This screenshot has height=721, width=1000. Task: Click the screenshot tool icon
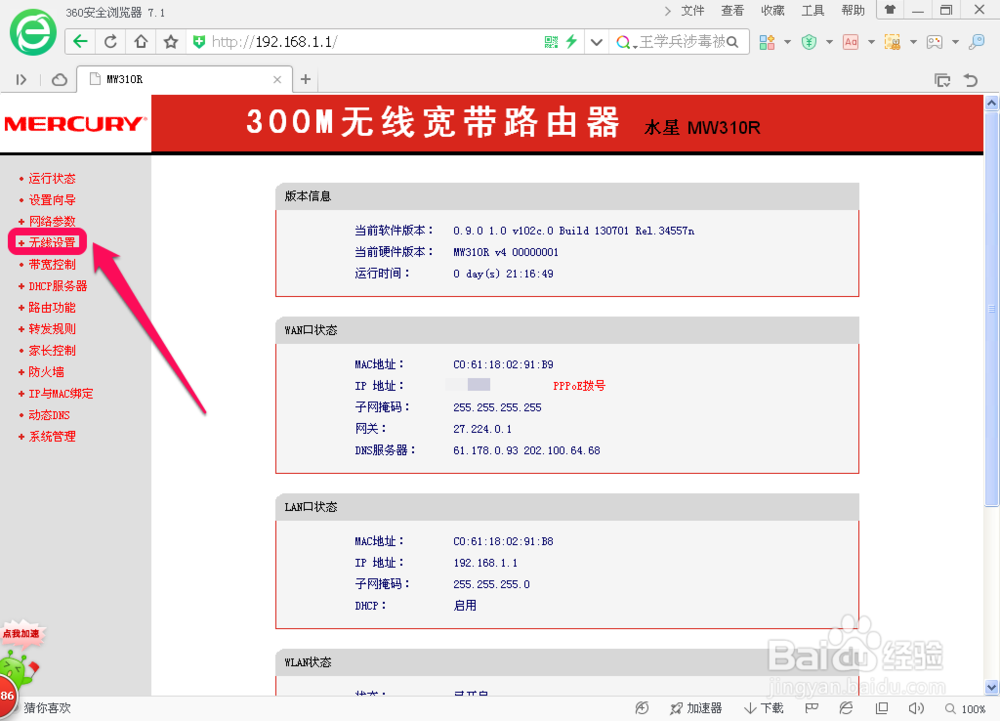click(x=934, y=42)
